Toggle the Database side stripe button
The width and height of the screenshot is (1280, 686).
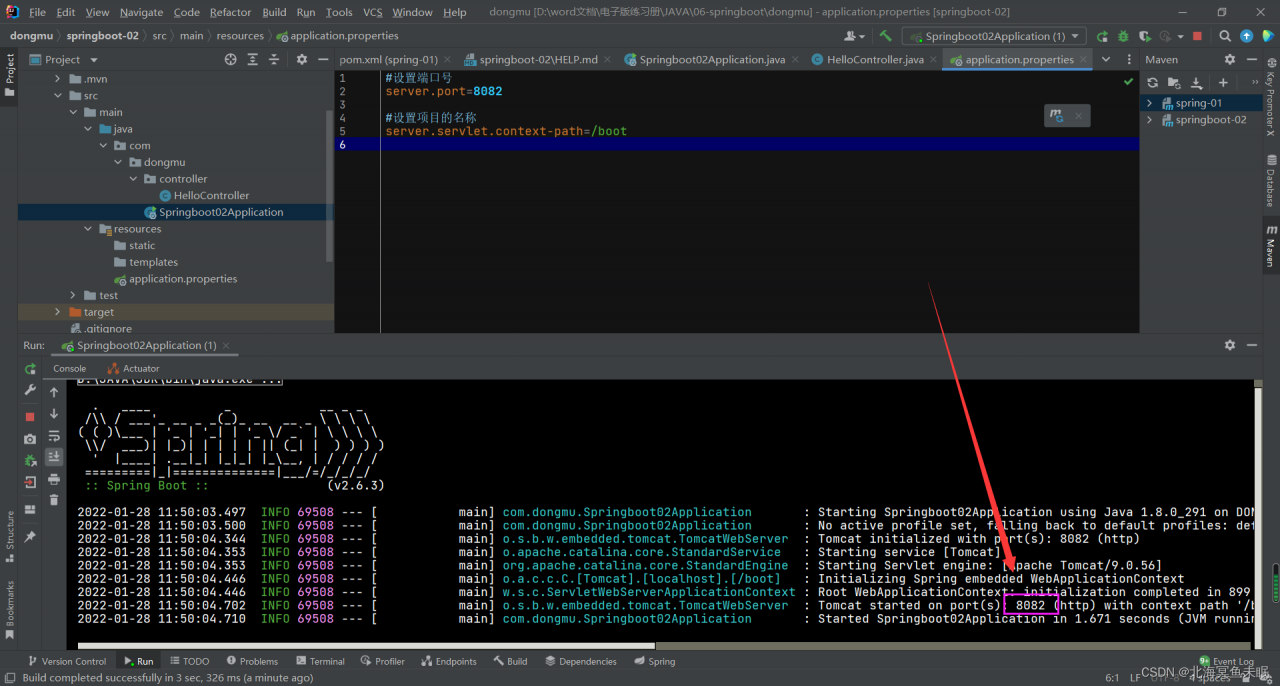click(1271, 180)
